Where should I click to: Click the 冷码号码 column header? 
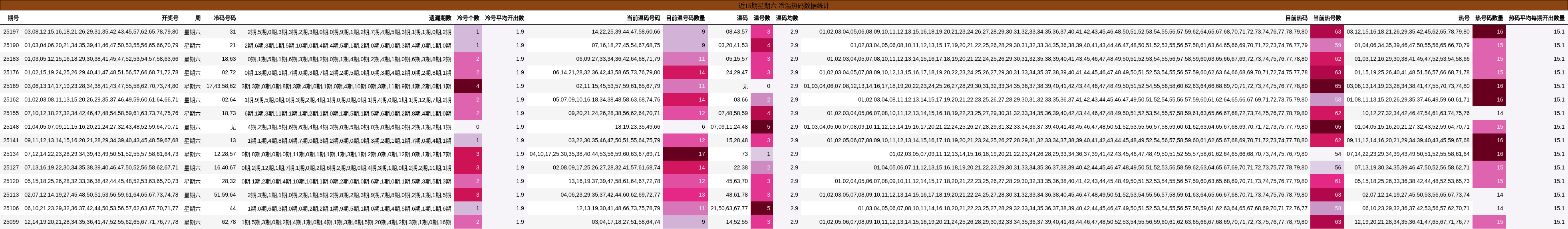tap(225, 18)
